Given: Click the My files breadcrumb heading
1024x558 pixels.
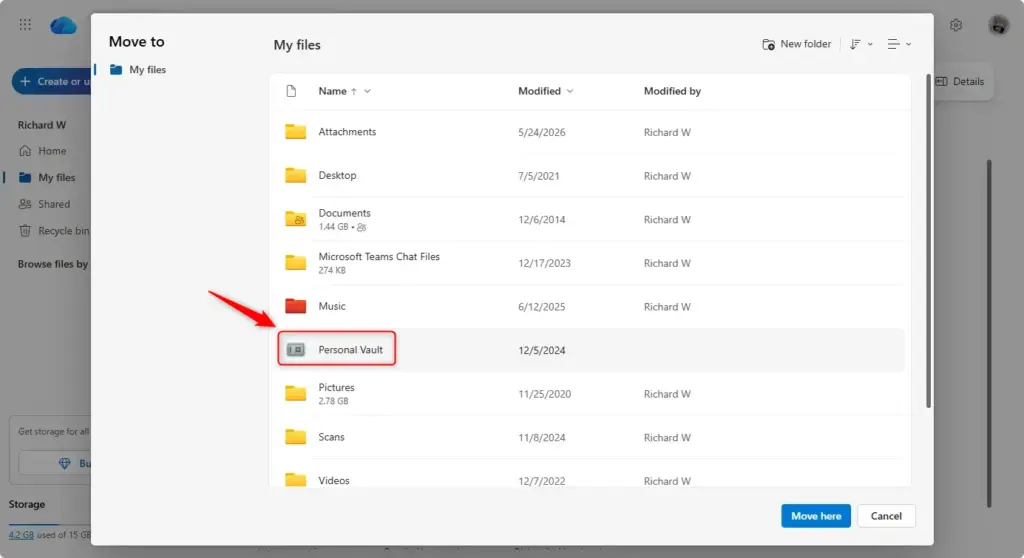Looking at the screenshot, I should pos(296,45).
